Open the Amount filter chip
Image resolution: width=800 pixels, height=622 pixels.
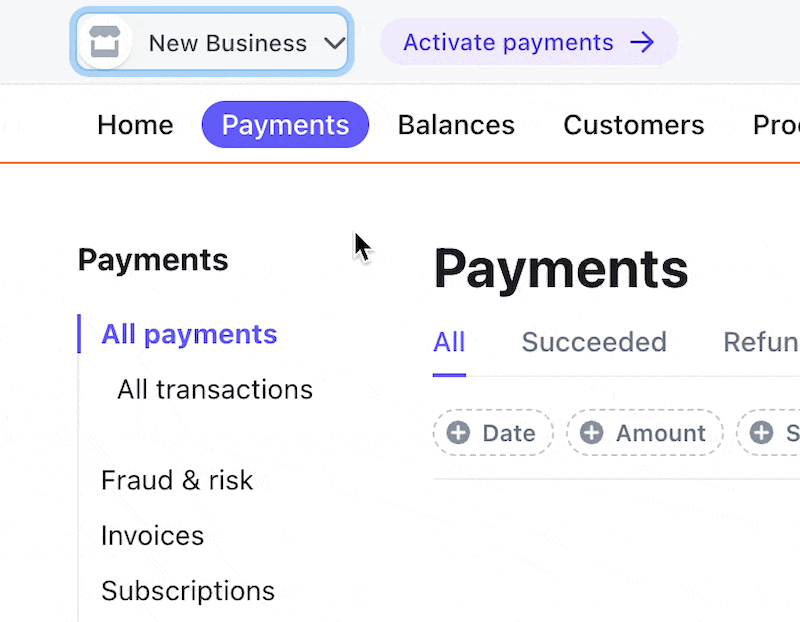[x=645, y=433]
